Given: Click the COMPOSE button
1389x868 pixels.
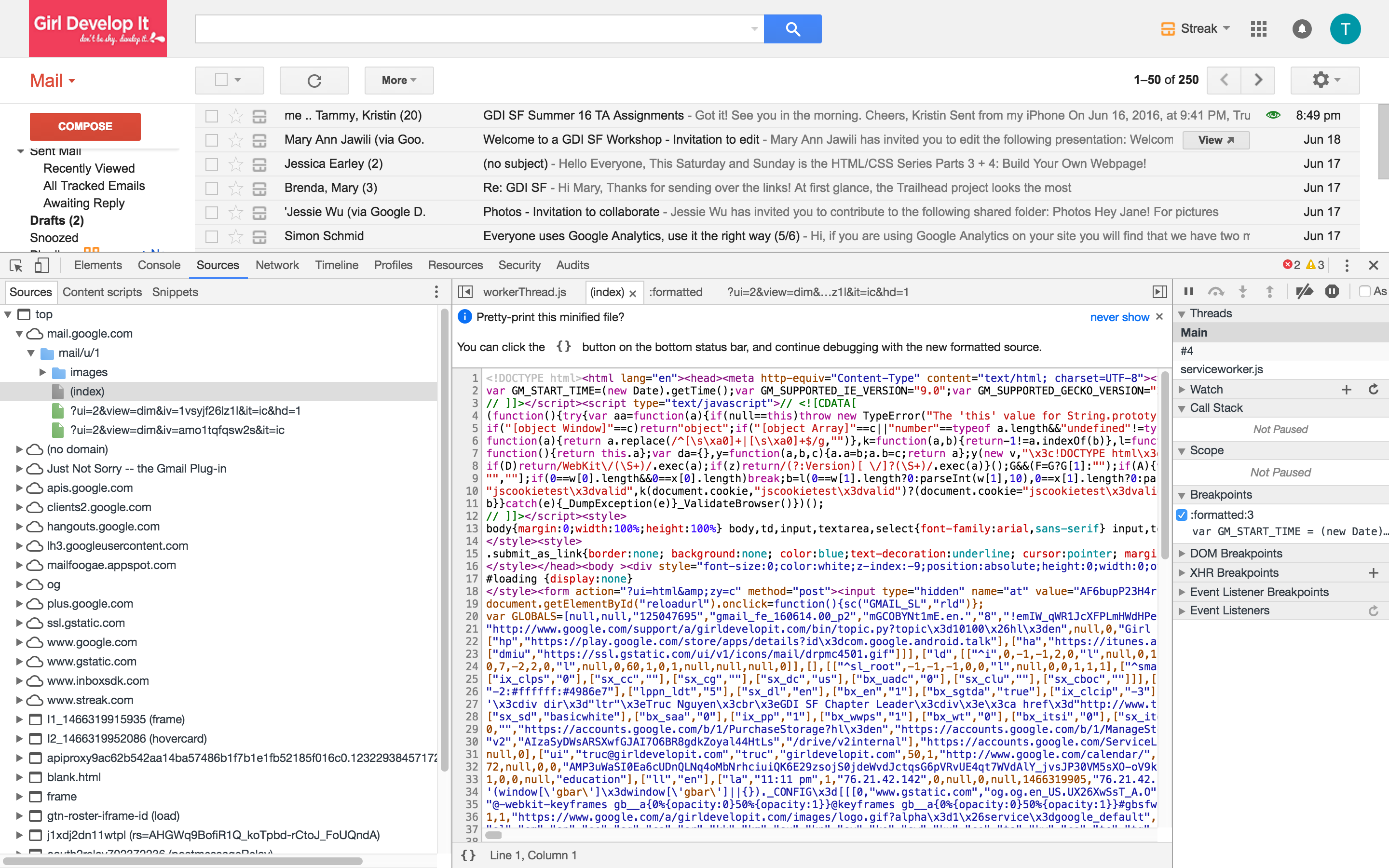Looking at the screenshot, I should coord(85,126).
